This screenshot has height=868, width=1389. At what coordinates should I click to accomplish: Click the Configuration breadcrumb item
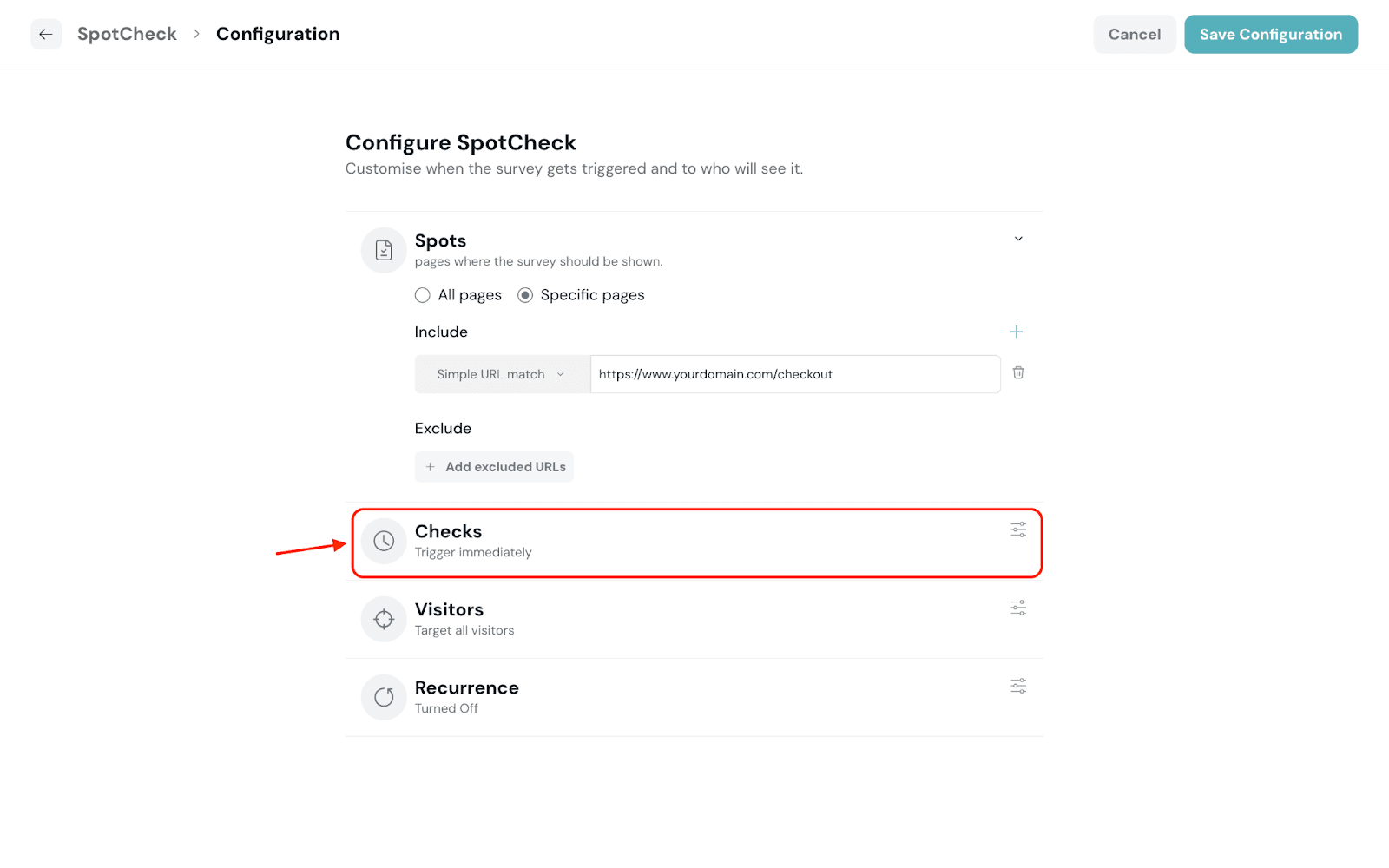tap(278, 34)
